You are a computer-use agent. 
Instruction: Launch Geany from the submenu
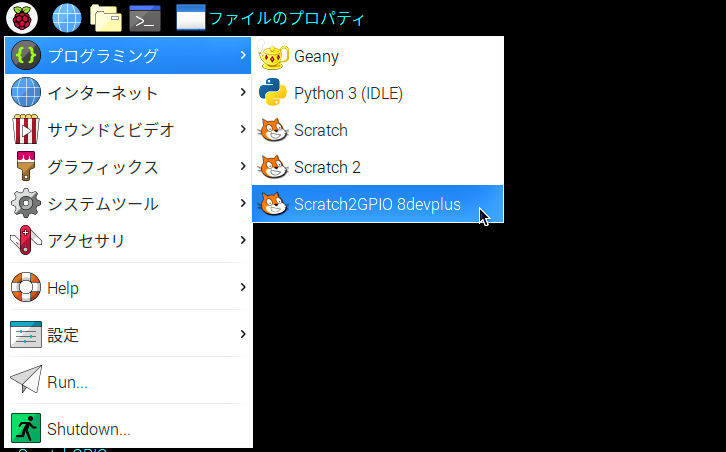coord(377,56)
